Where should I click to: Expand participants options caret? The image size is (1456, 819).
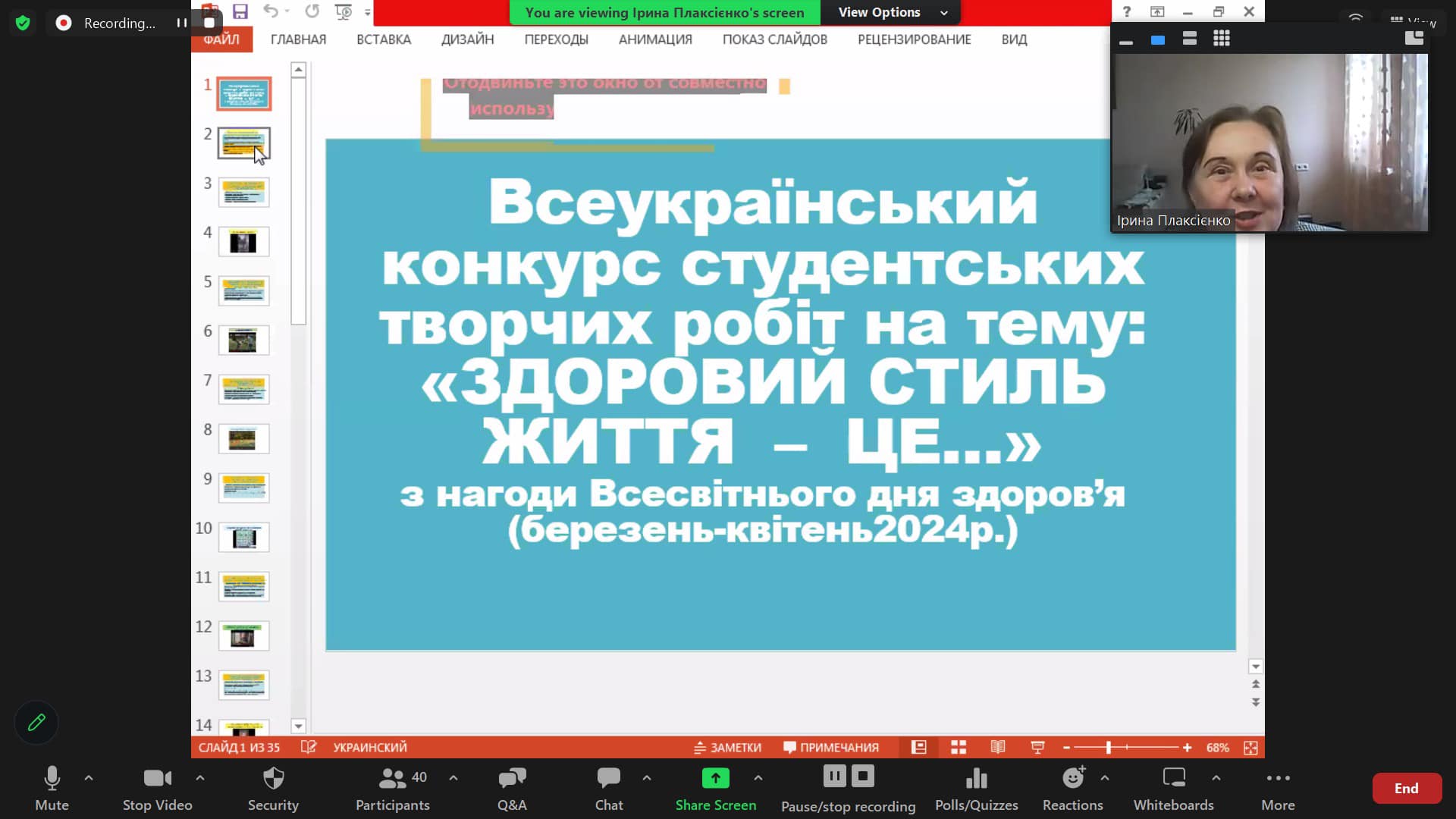[x=453, y=778]
